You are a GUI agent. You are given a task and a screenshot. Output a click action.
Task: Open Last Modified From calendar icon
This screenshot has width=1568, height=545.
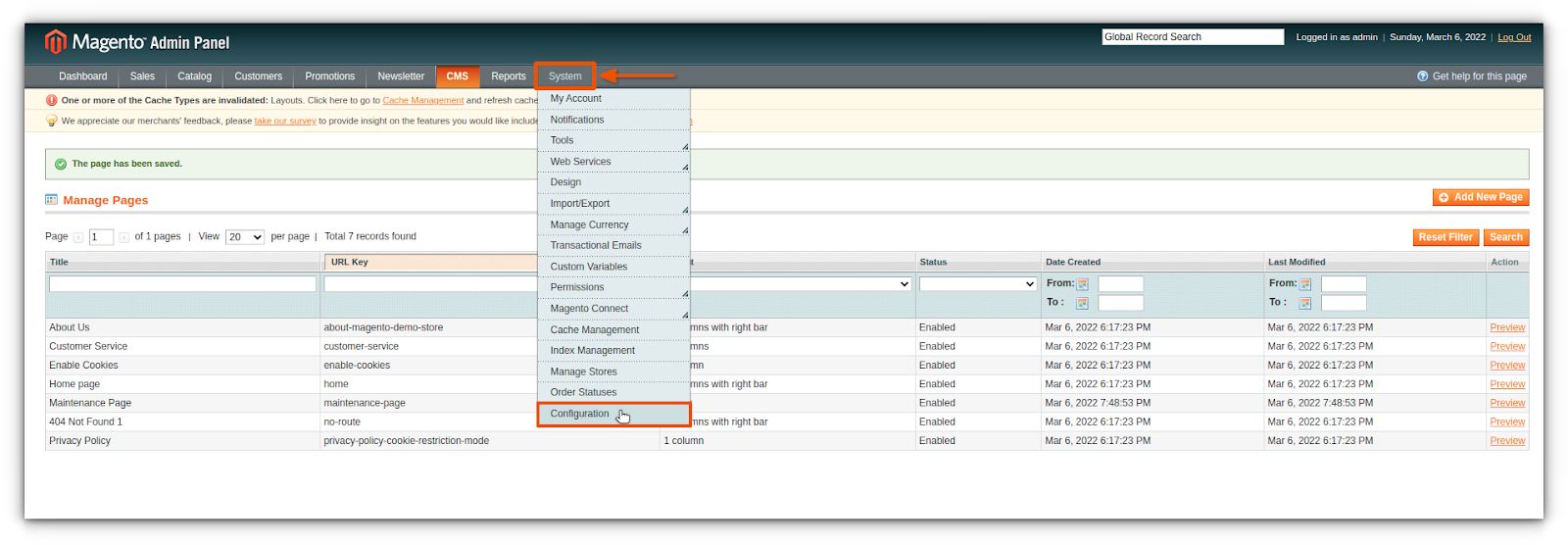(x=1305, y=284)
